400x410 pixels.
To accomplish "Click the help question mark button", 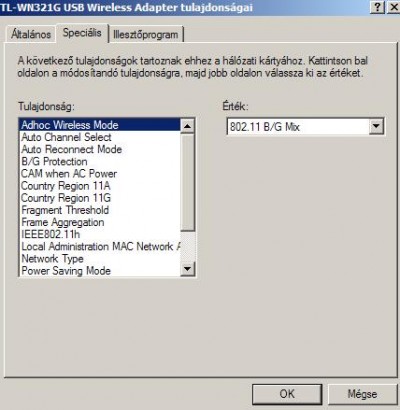I will click(x=377, y=7).
